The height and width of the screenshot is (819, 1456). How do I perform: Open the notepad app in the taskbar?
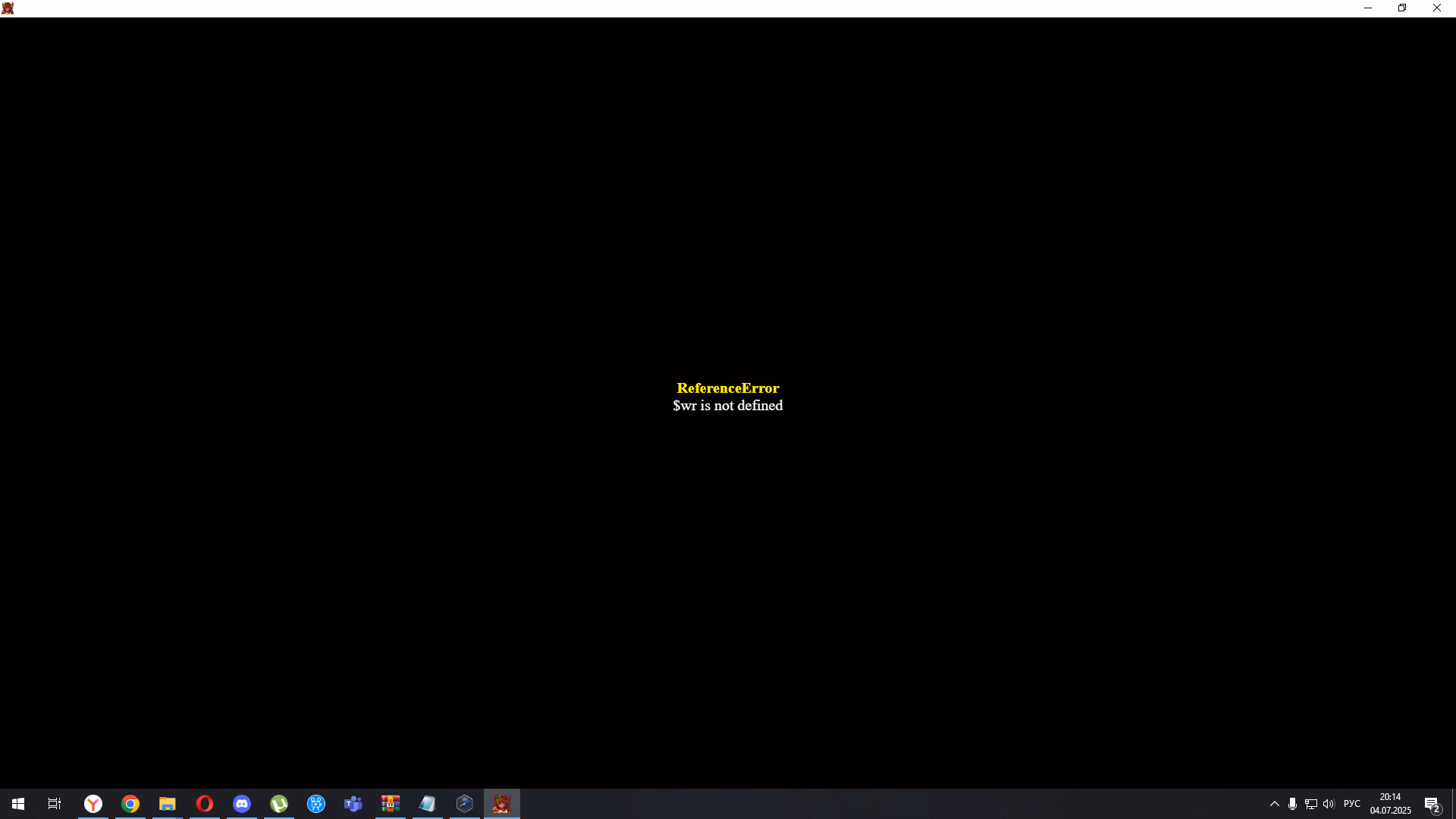[x=428, y=804]
